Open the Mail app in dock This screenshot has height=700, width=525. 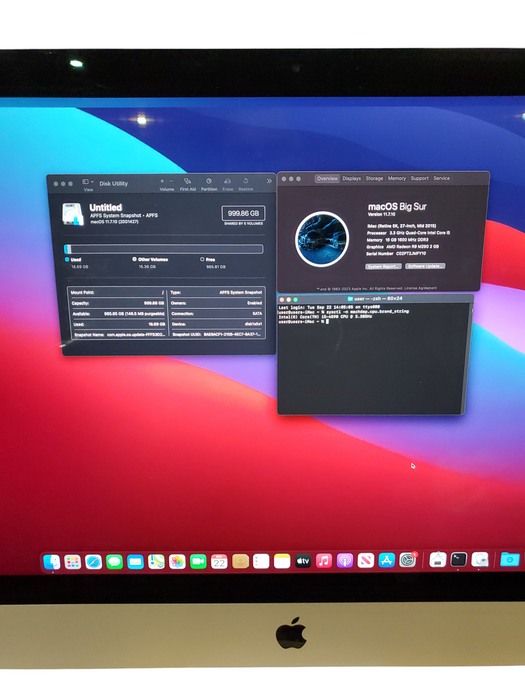point(135,561)
